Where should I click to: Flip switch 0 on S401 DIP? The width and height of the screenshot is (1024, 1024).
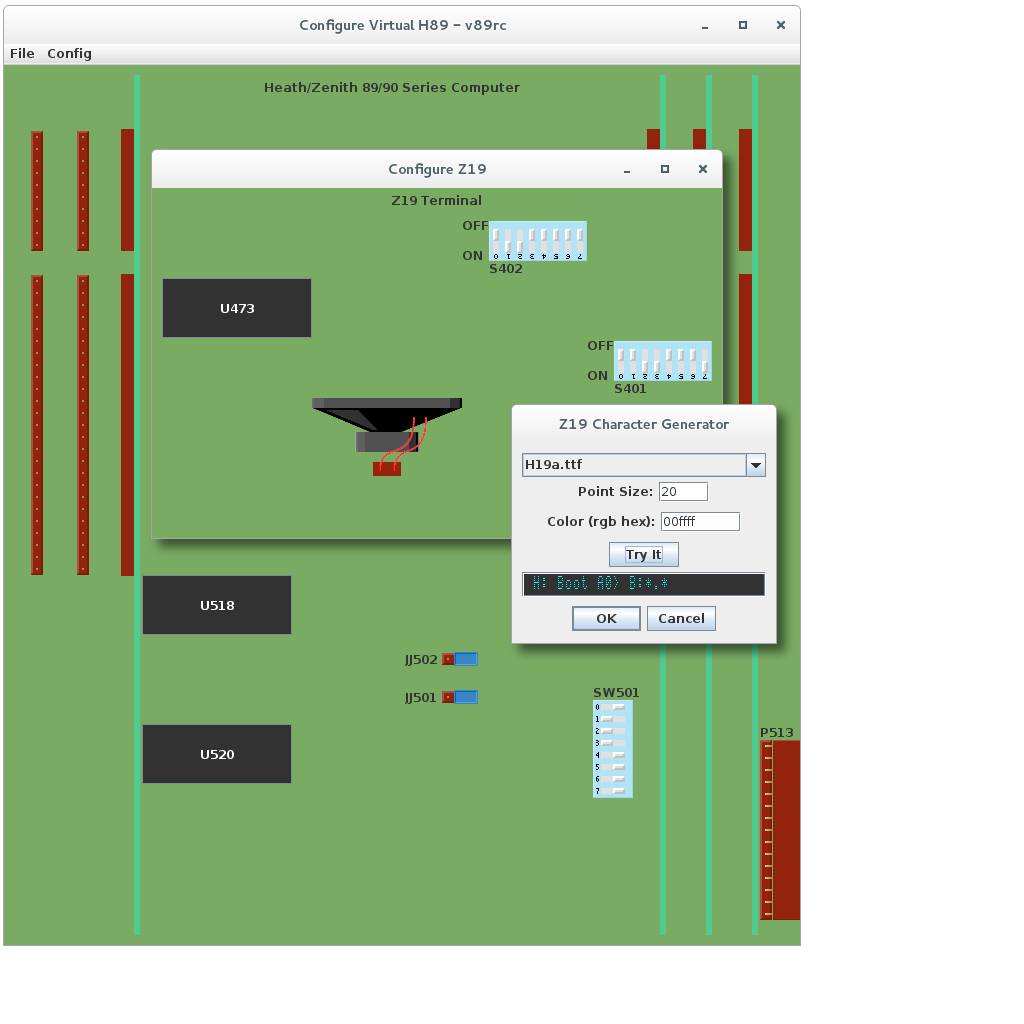[621, 361]
